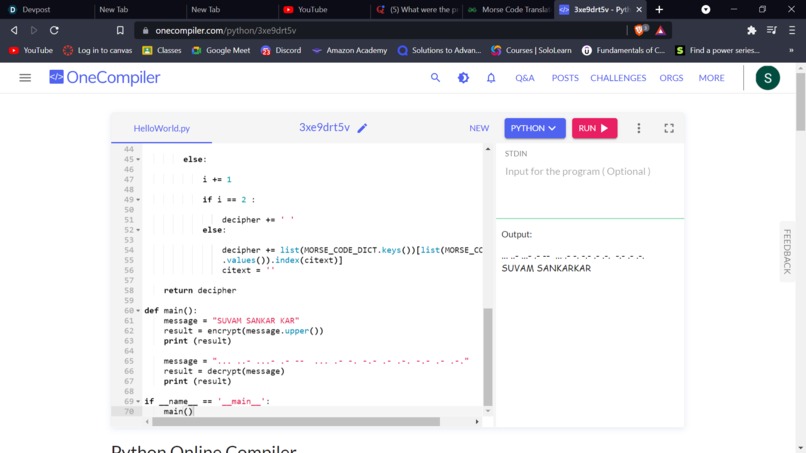The image size is (806, 453).
Task: Close the 3xe9drt5v browser tab
Action: tap(639, 9)
